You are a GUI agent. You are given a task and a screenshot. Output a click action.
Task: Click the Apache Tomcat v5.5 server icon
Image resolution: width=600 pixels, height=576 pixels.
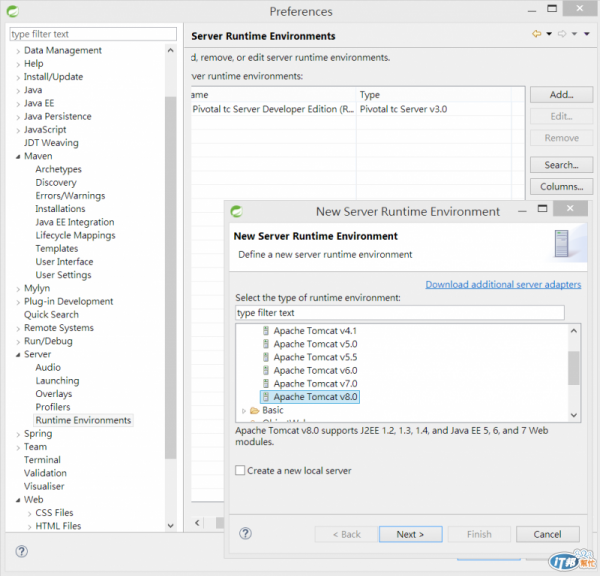[266, 357]
